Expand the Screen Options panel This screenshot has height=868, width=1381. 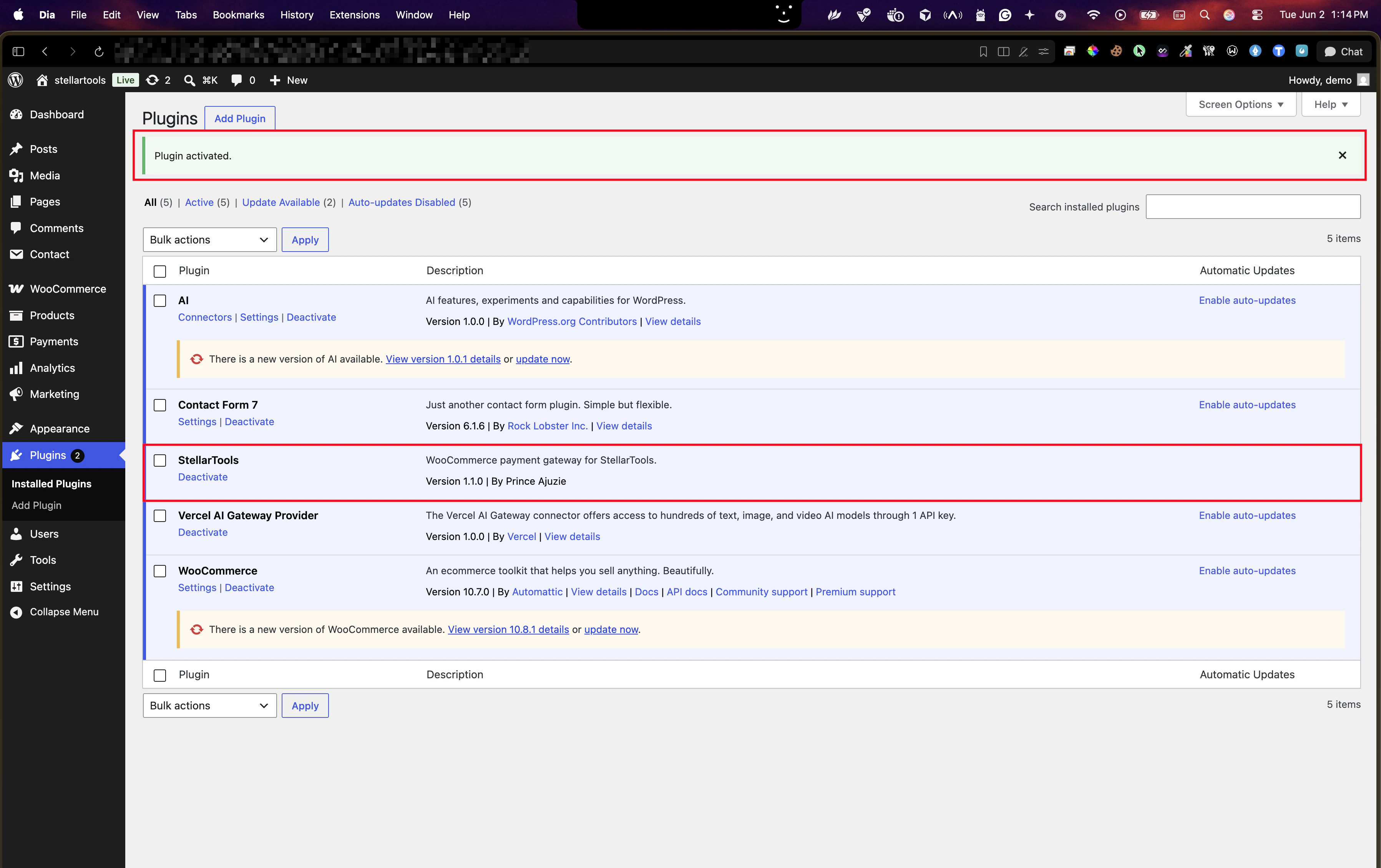1240,104
